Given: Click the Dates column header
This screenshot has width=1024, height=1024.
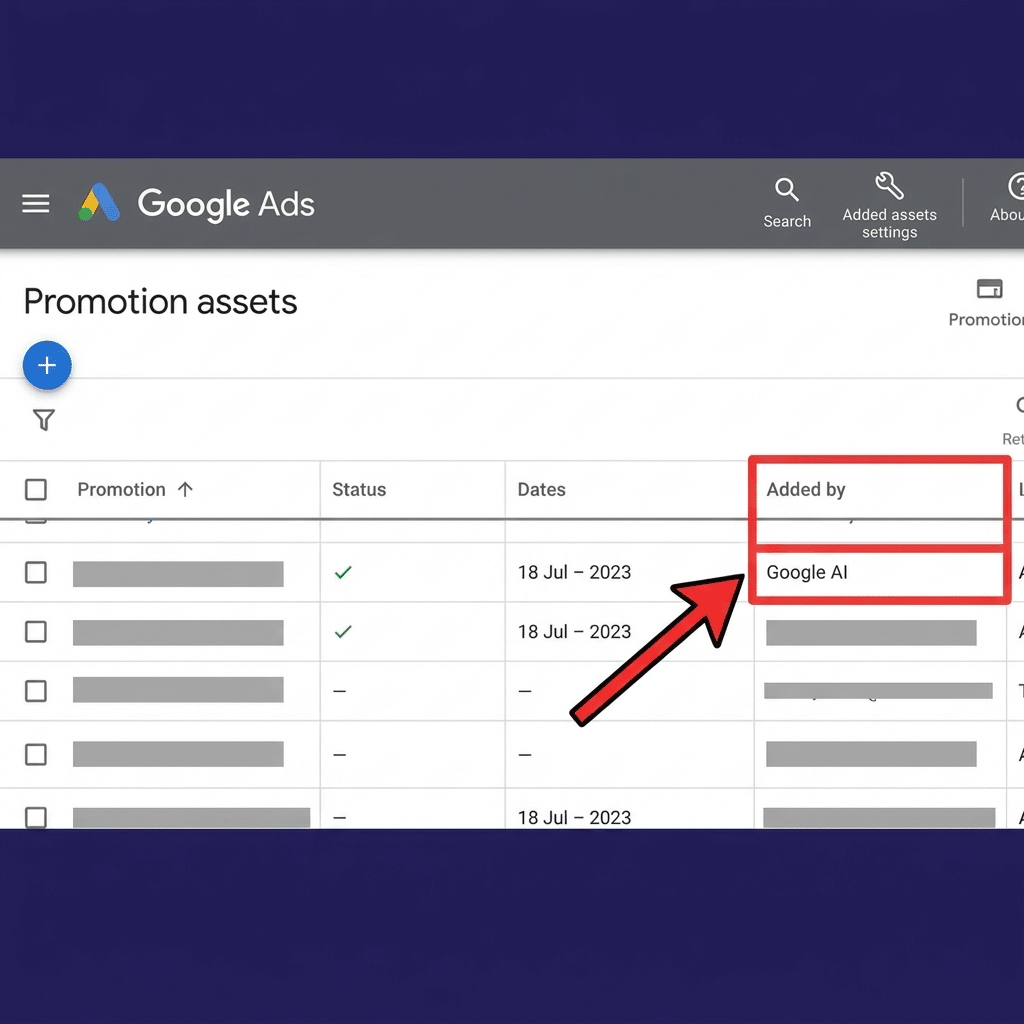Looking at the screenshot, I should tap(541, 489).
